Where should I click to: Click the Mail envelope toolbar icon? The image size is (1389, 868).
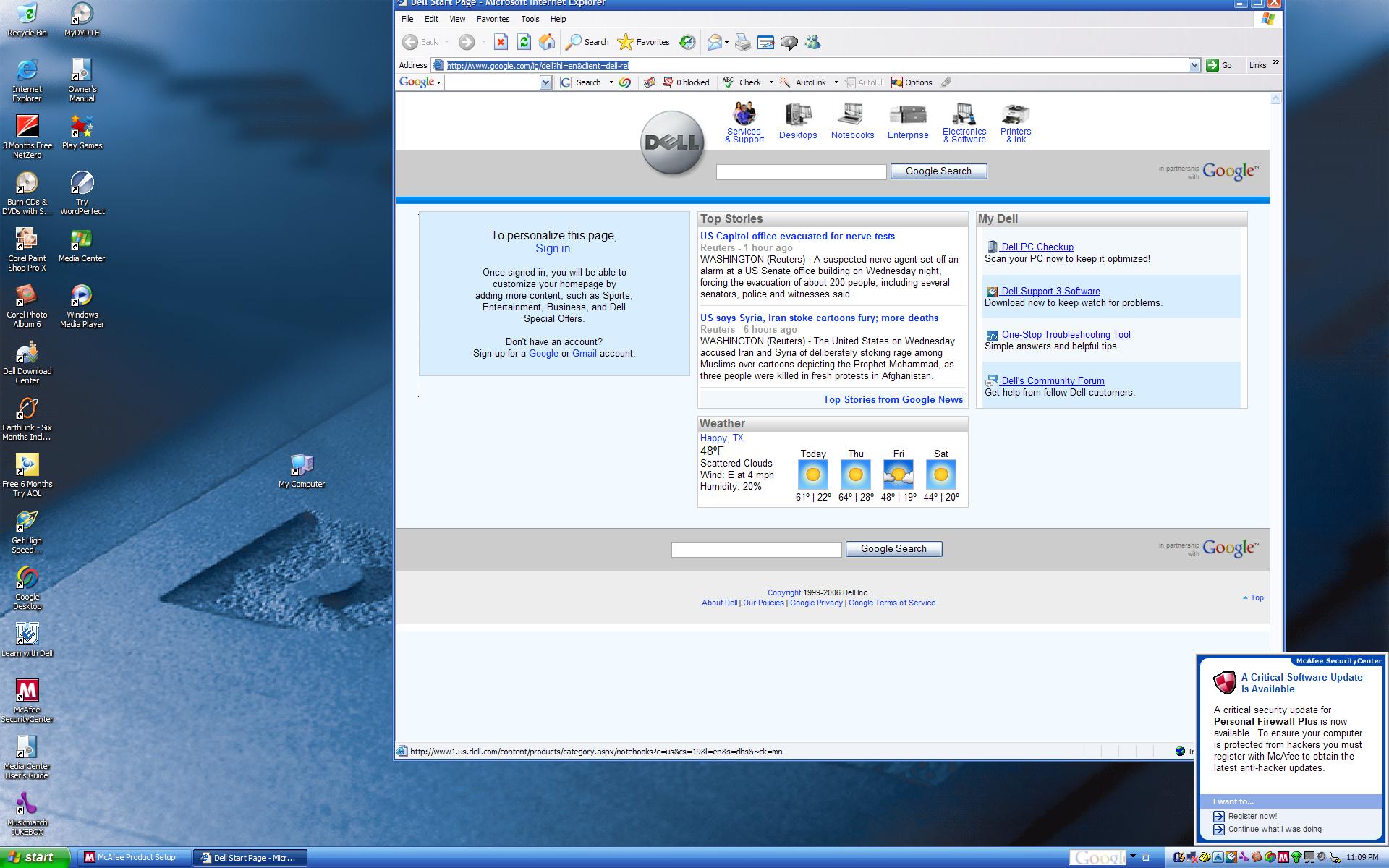[x=714, y=42]
